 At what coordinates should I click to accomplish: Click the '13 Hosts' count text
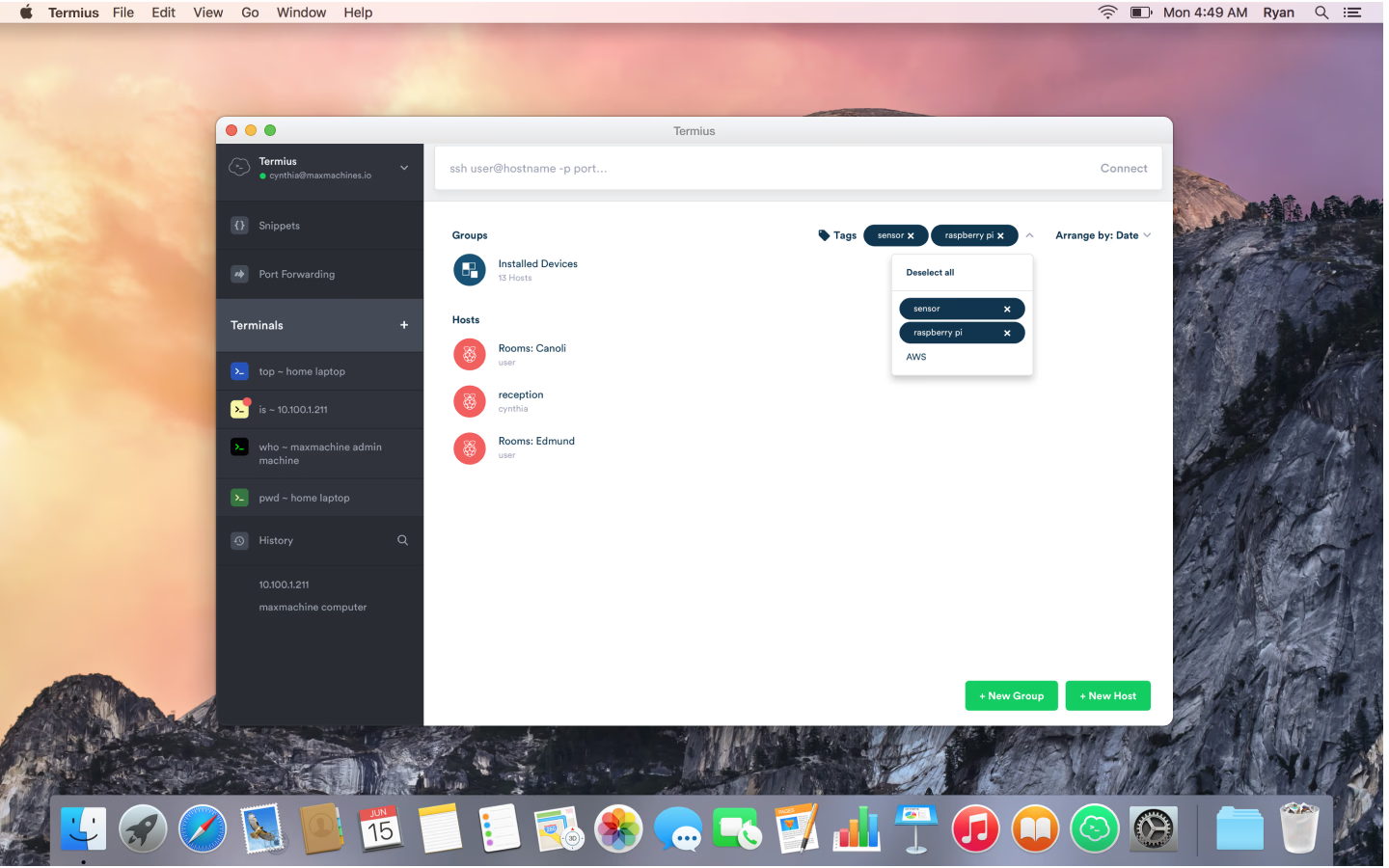coord(515,278)
